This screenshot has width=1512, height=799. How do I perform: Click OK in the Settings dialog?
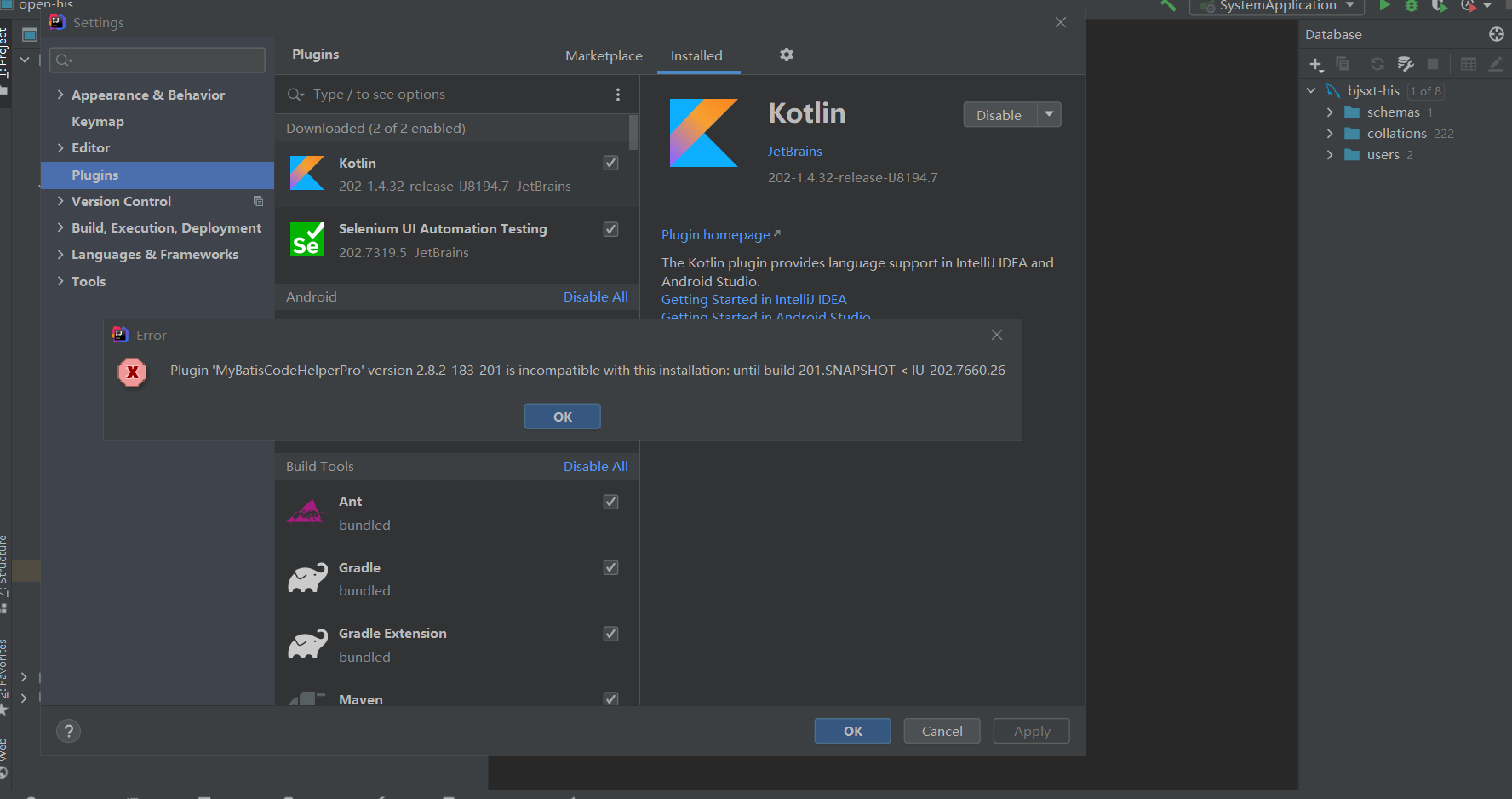(x=853, y=731)
